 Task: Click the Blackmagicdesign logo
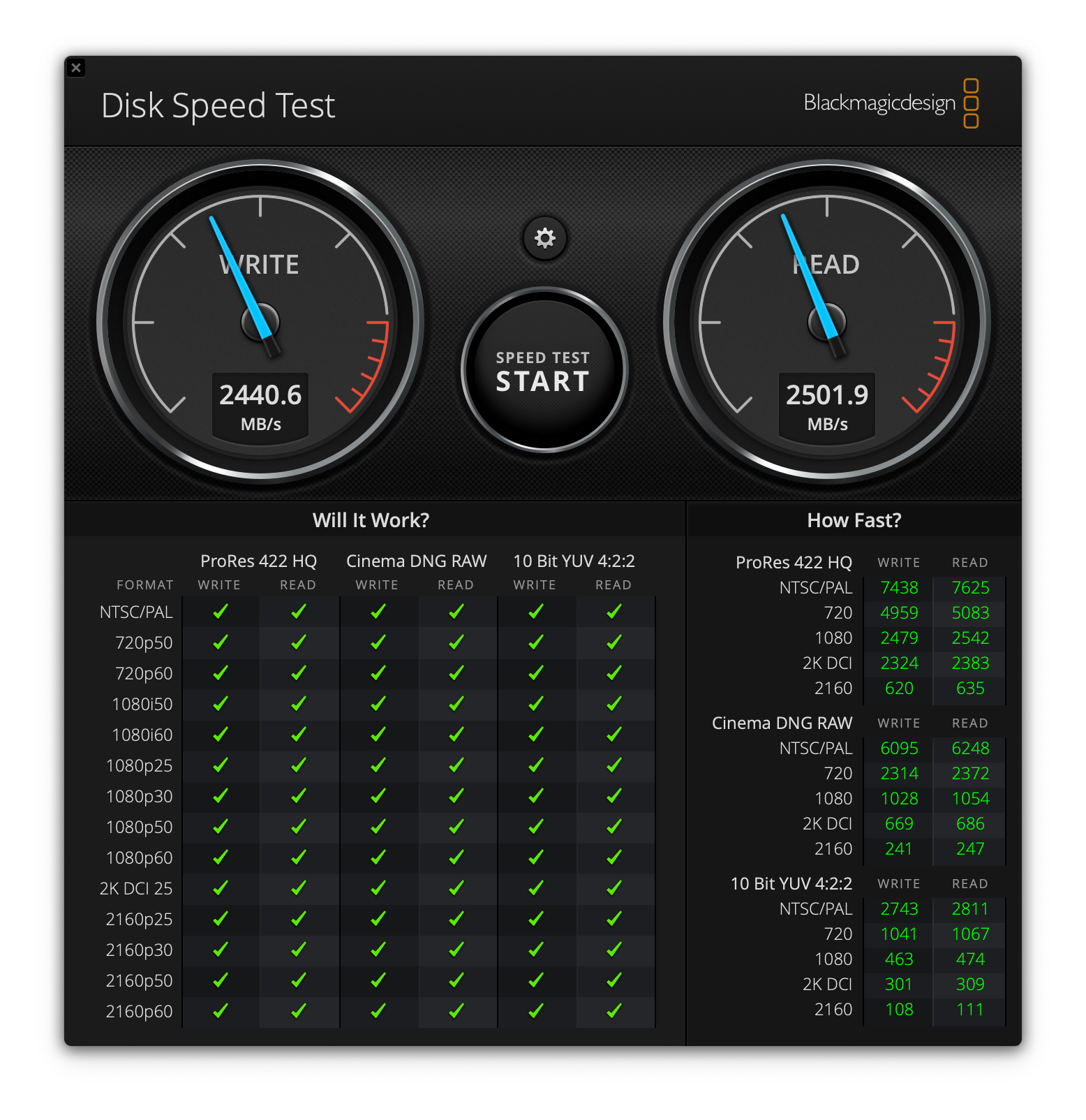tap(891, 103)
